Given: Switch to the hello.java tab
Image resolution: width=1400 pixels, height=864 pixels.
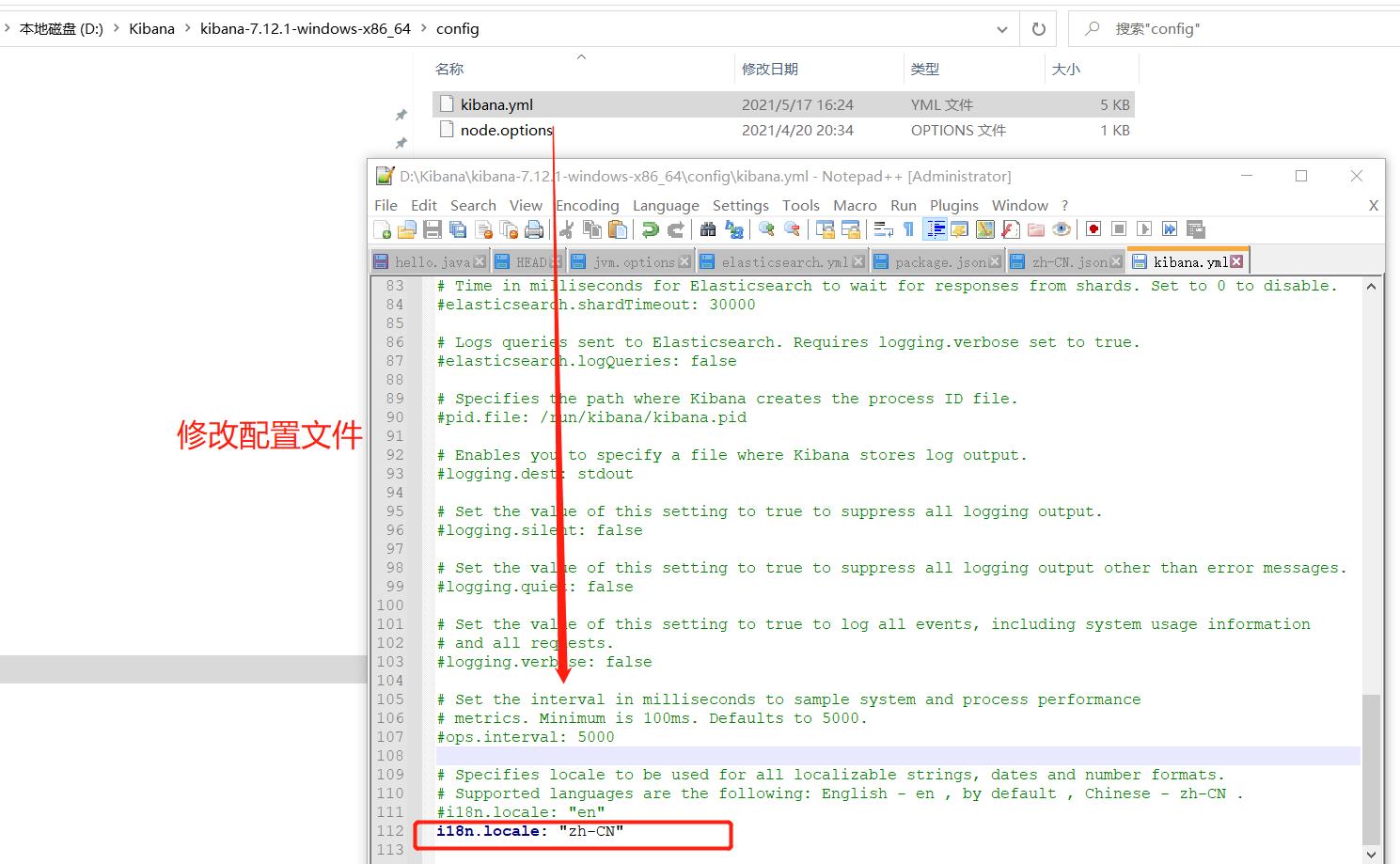Looking at the screenshot, I should [x=430, y=262].
